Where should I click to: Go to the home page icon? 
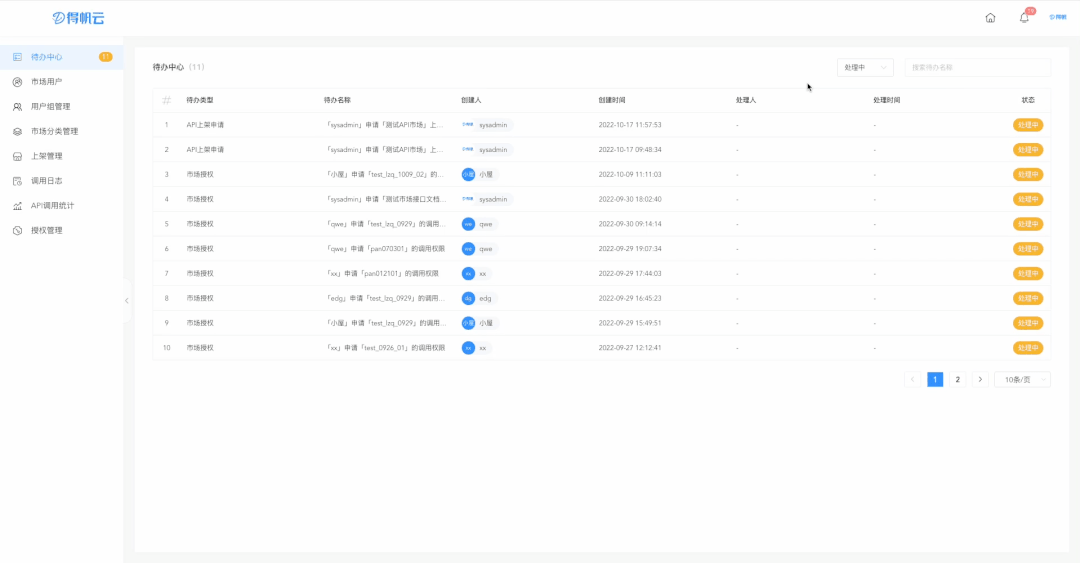click(x=990, y=18)
